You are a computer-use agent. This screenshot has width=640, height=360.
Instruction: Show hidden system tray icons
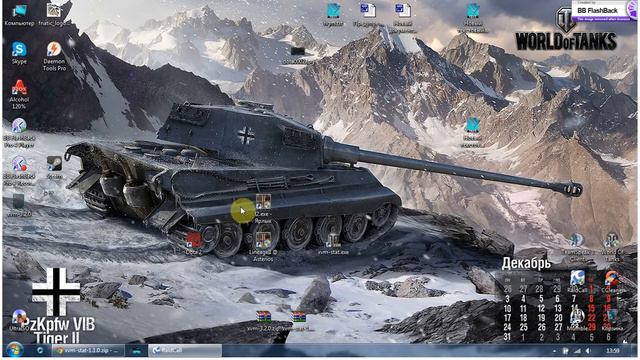(x=554, y=351)
